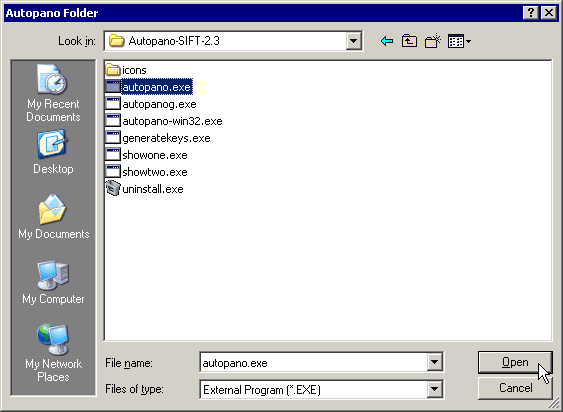Click the Help question mark button
This screenshot has height=412, width=563.
click(531, 13)
